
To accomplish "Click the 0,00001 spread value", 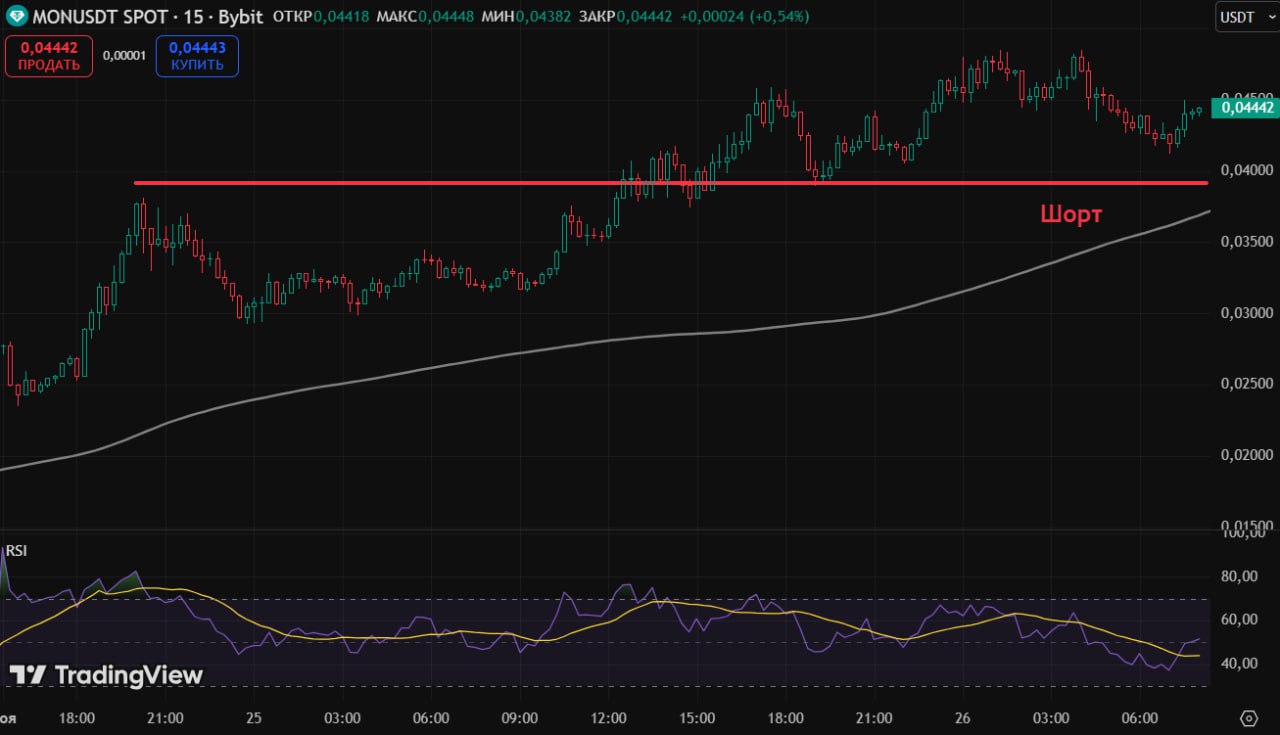I will [x=124, y=56].
